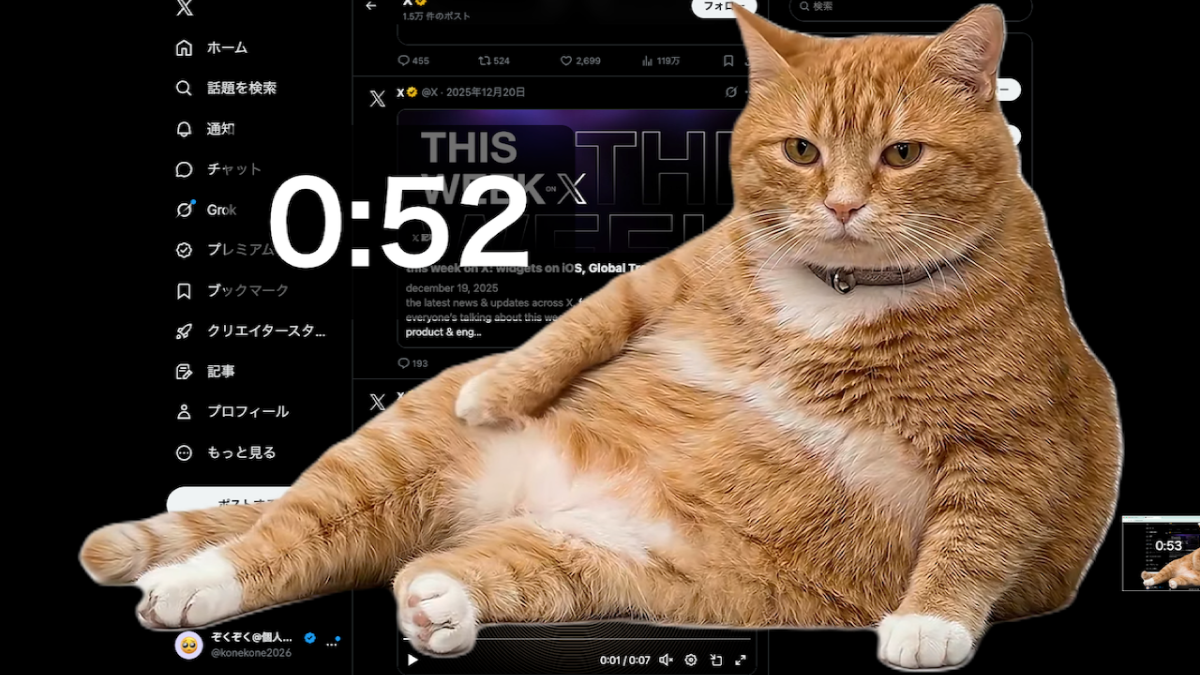Click the フォロー follow button

pos(723,7)
